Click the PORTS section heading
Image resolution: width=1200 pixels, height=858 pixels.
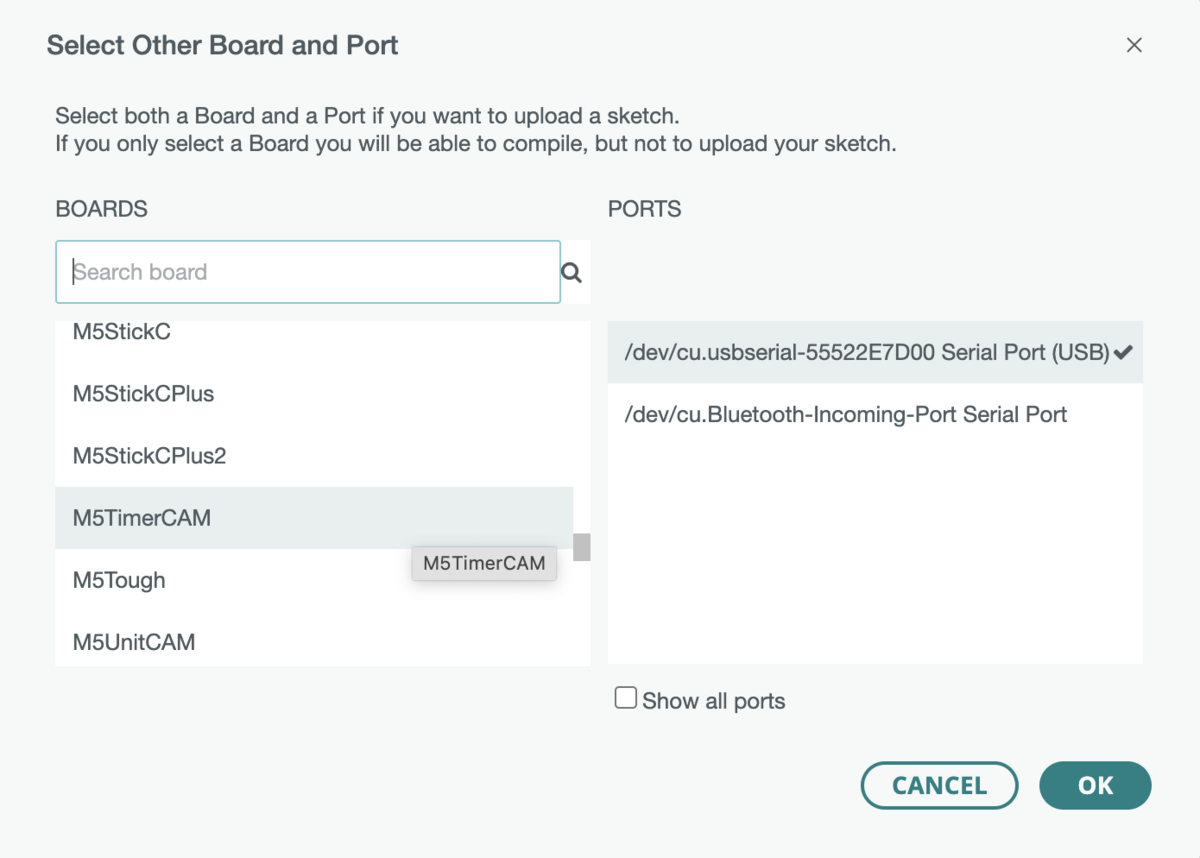coord(645,209)
